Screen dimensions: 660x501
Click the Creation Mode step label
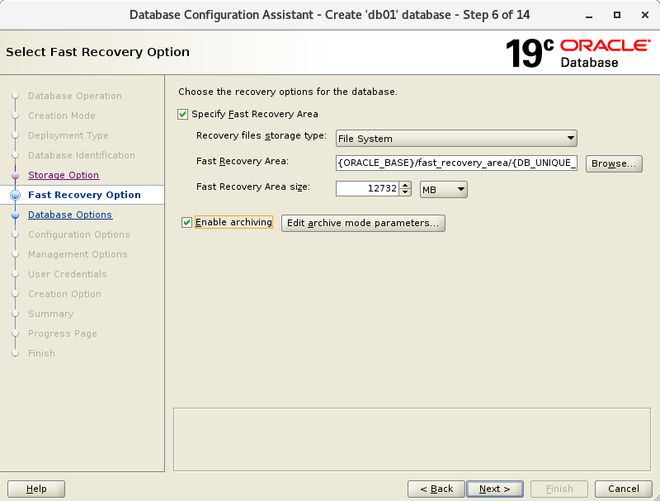click(61, 116)
